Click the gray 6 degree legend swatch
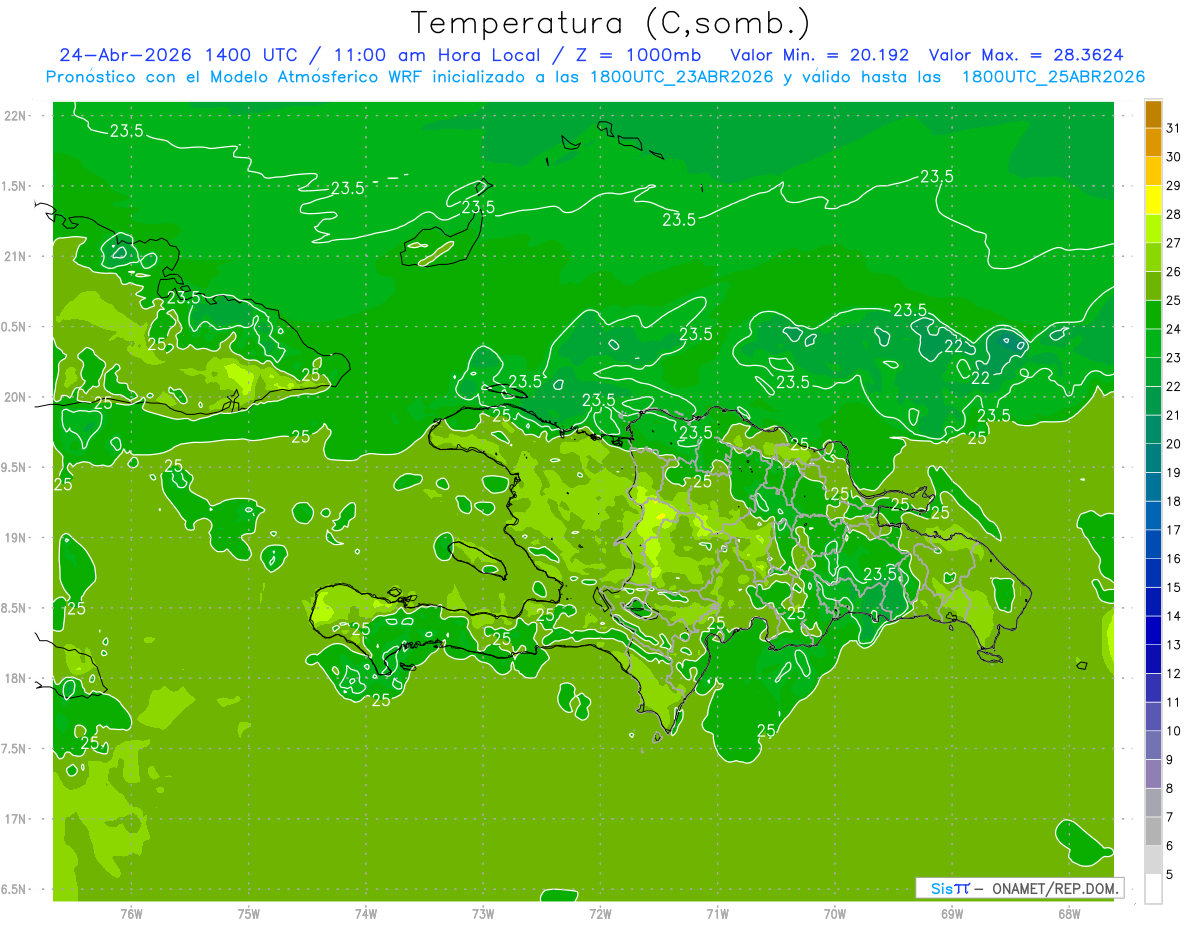1200x927 pixels. click(x=1153, y=831)
